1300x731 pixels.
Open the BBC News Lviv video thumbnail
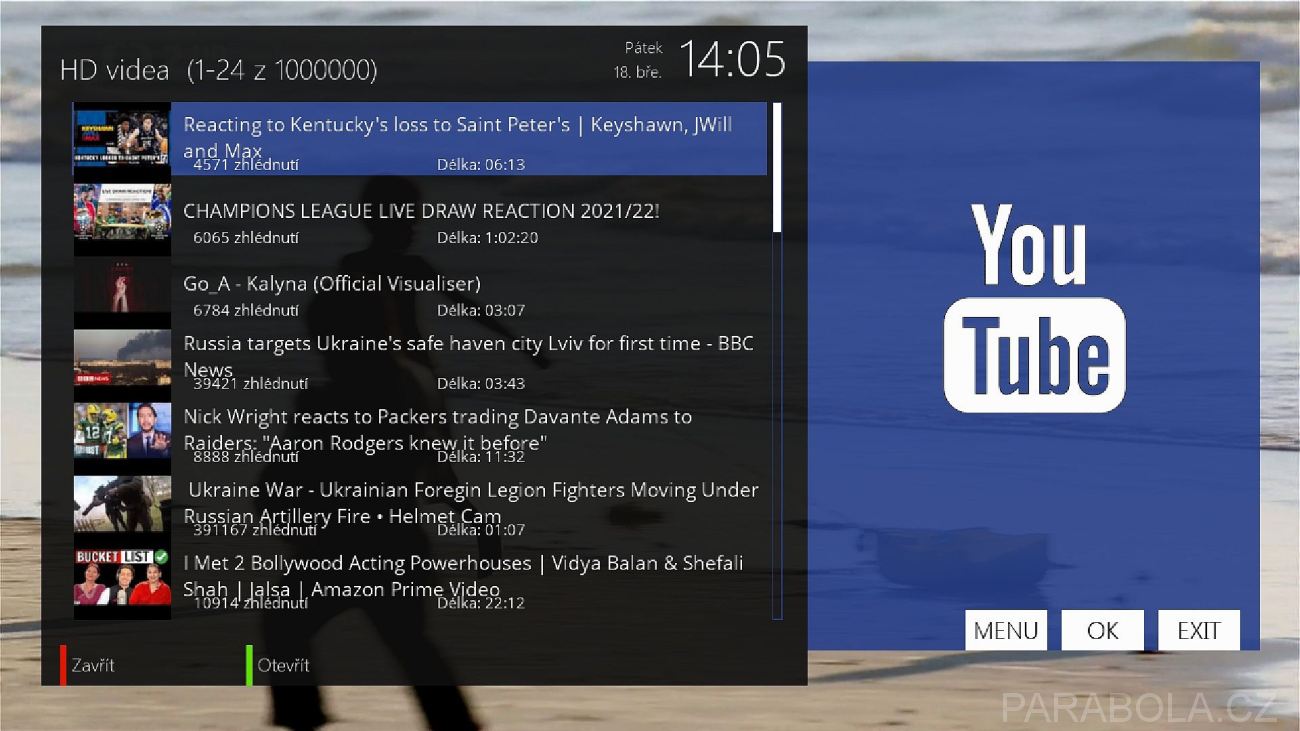[x=122, y=359]
